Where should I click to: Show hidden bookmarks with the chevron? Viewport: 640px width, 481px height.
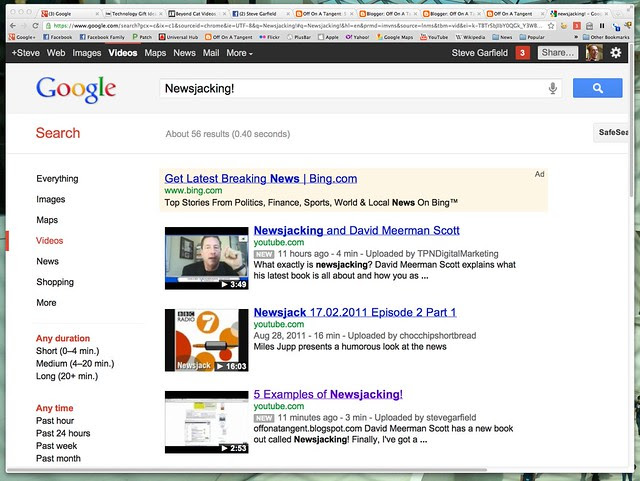pos(576,37)
